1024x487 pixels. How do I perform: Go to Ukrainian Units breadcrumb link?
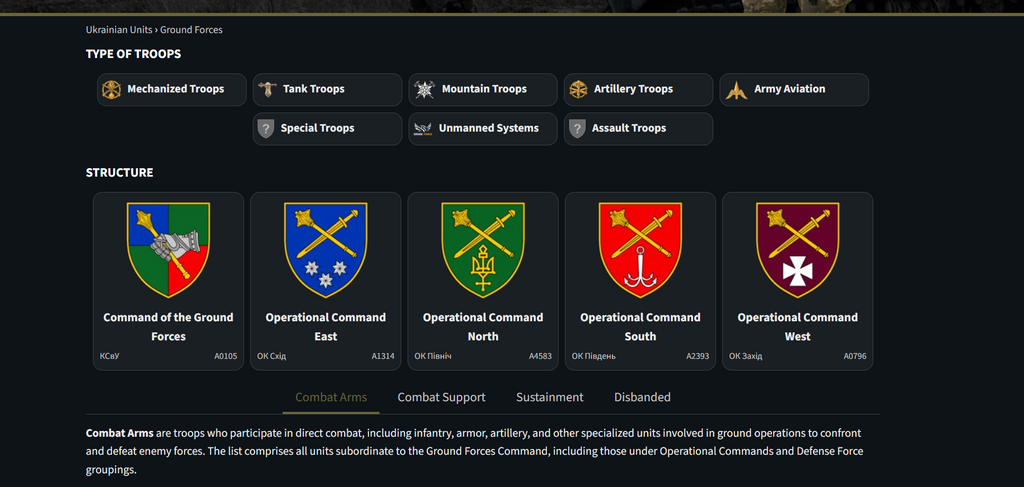pyautogui.click(x=119, y=29)
